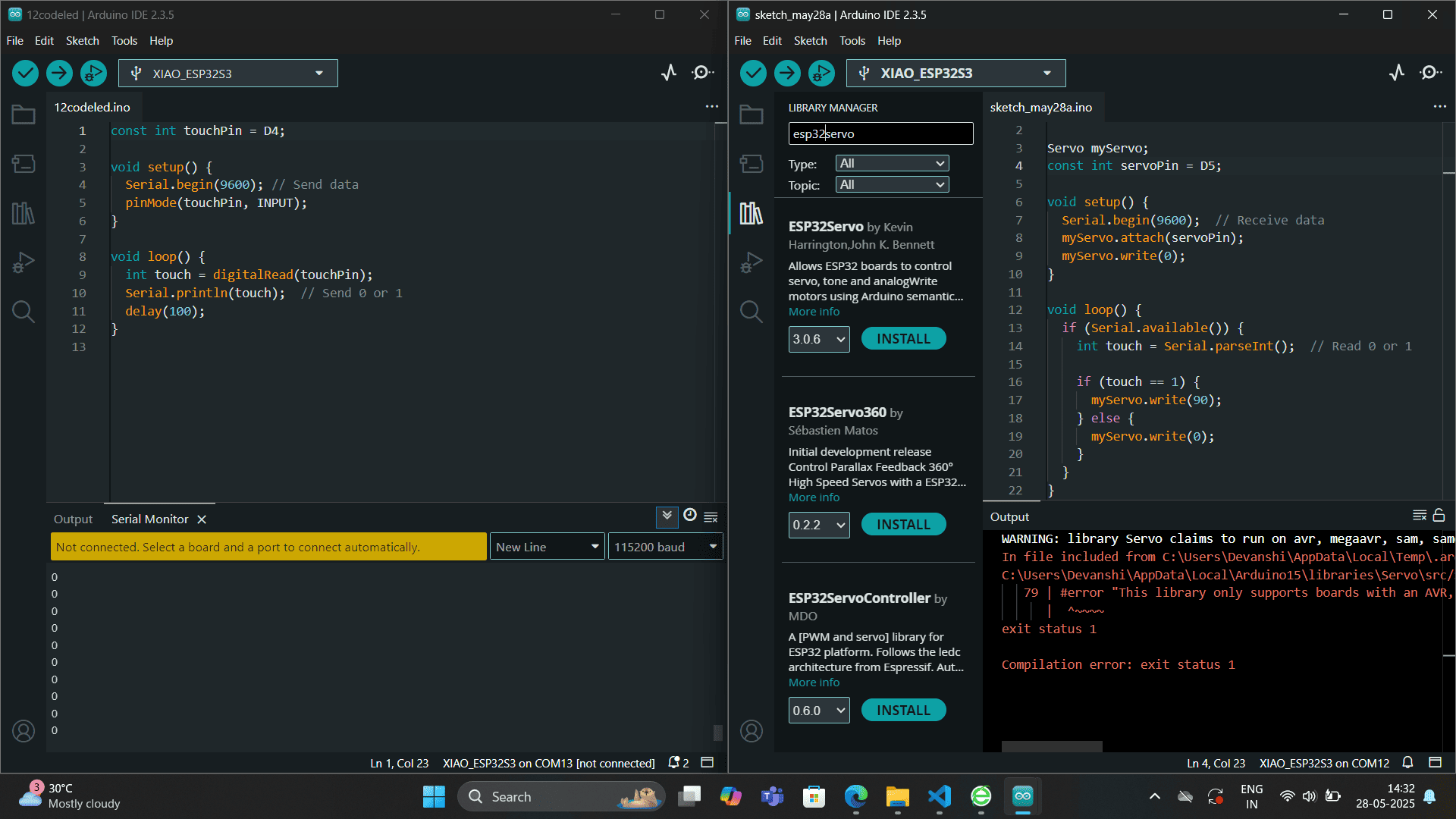
Task: Open Search sidebar in sketch_may28a window
Action: pos(752,312)
